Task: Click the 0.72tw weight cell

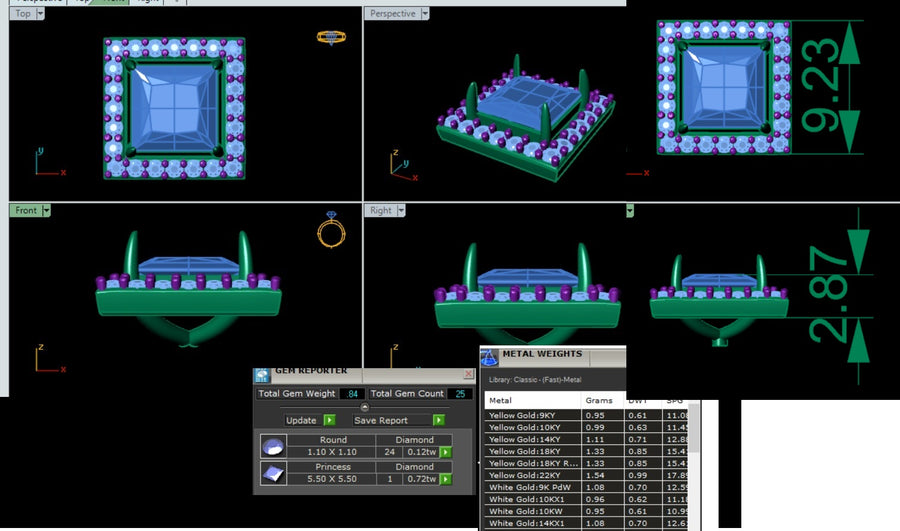Action: (x=422, y=479)
